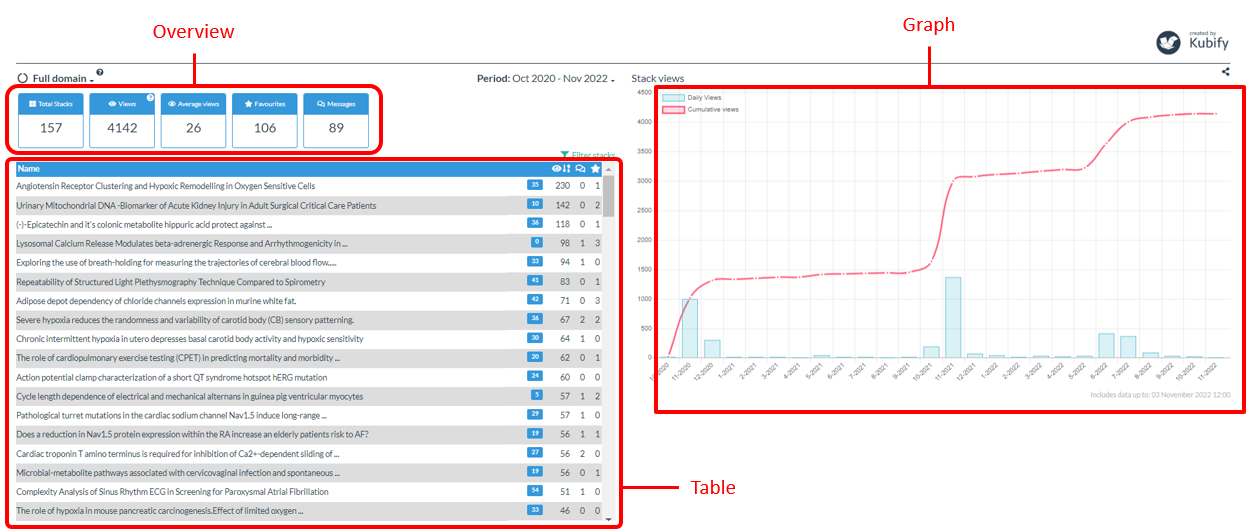This screenshot has width=1256, height=532.
Task: Click the blue badge 27 on Cardiac troponin row
Action: [535, 453]
